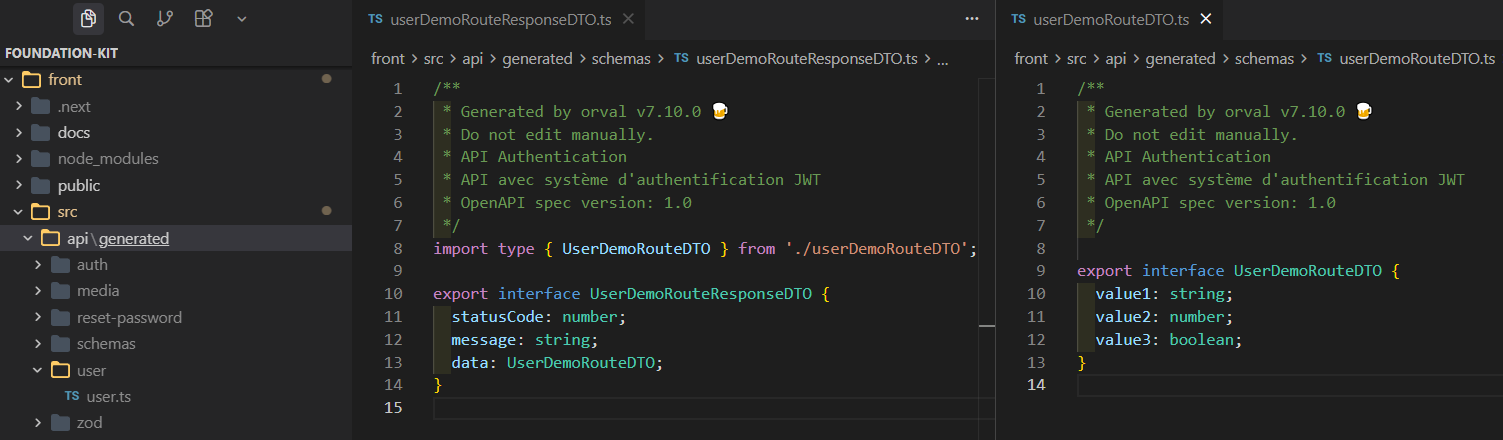This screenshot has width=1503, height=440.
Task: Click 'UserDemoRouteDTO' interface name in right editor
Action: [1307, 271]
